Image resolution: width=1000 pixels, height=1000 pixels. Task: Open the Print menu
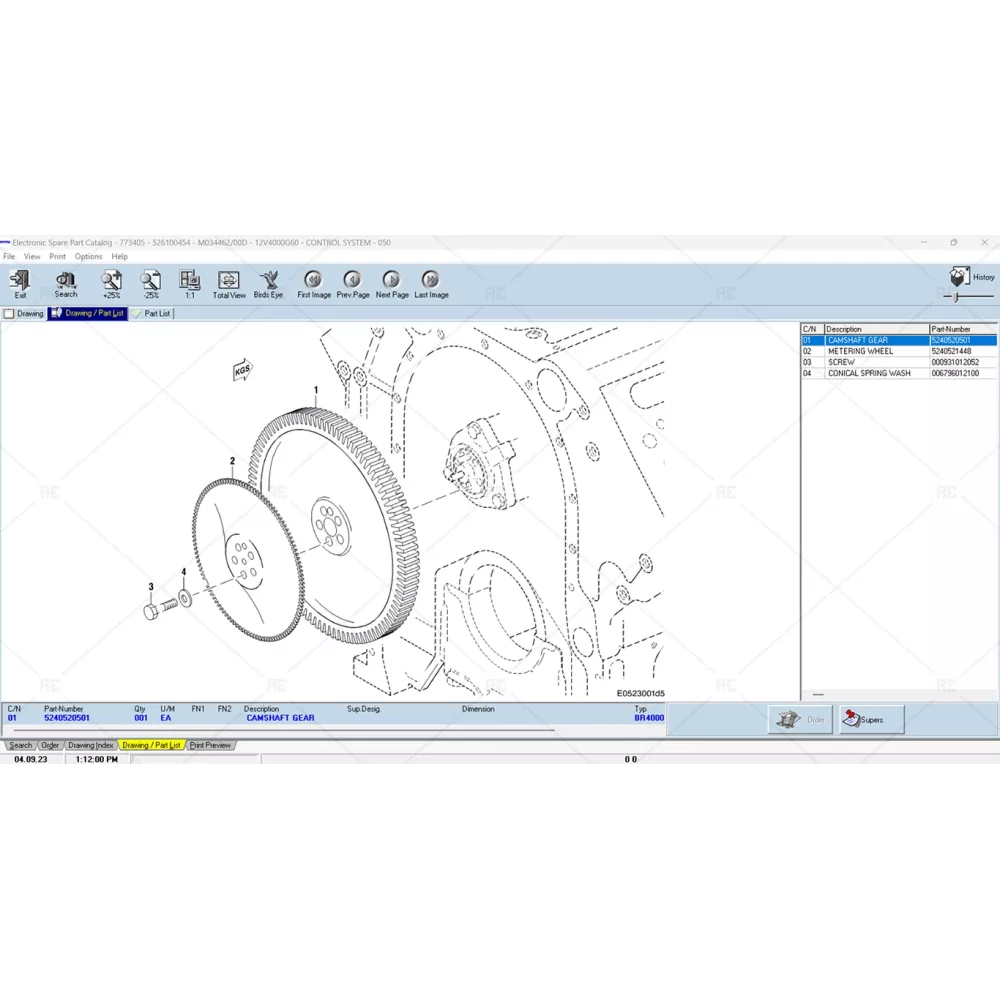coord(58,257)
